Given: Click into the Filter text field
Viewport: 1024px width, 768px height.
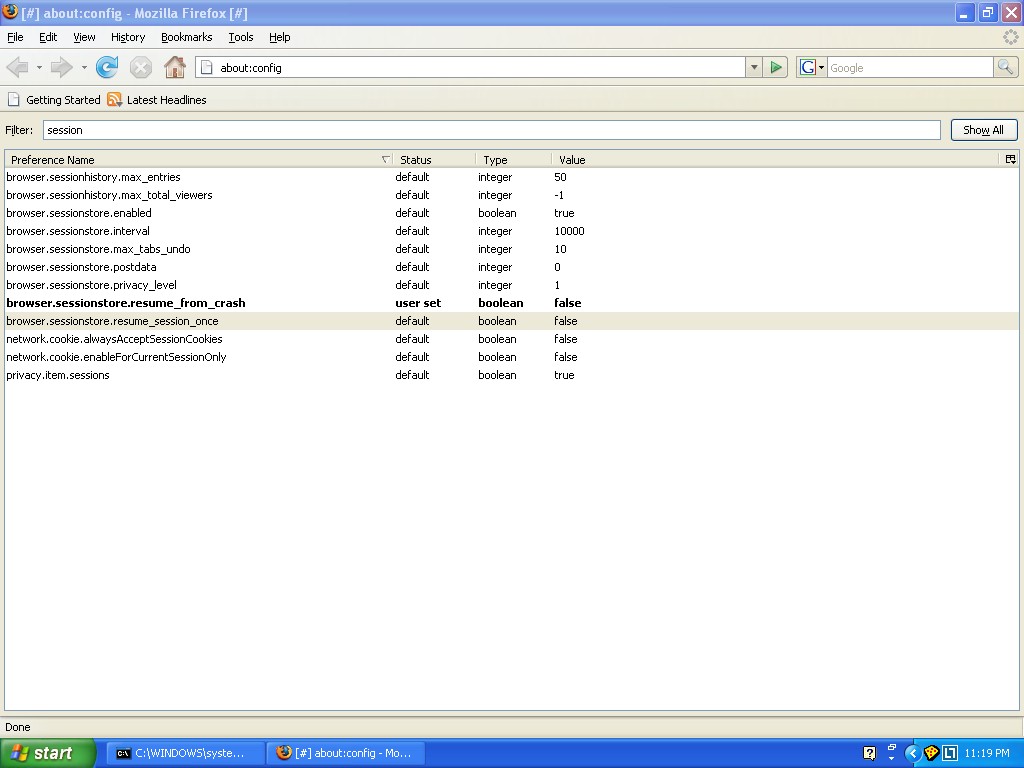Looking at the screenshot, I should 492,130.
